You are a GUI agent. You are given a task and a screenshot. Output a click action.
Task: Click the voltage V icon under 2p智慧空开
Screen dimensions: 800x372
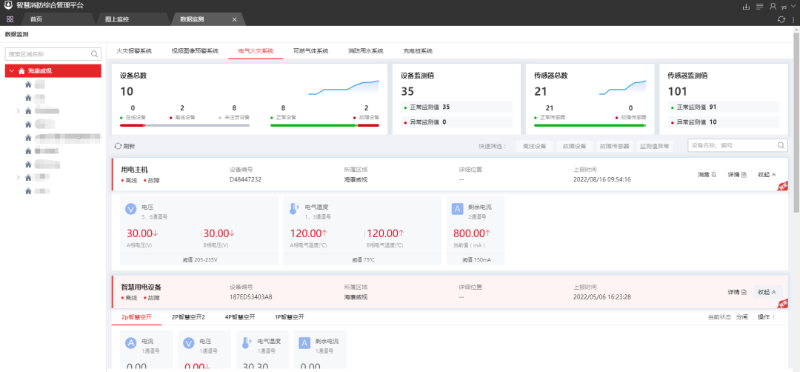pos(189,343)
